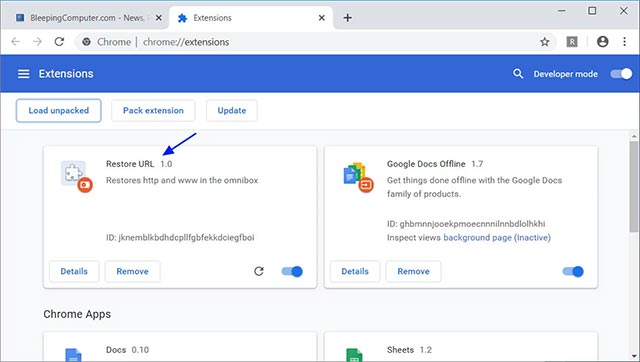Disable the Restore URL extension
Viewport: 640px width, 362px height.
[292, 271]
